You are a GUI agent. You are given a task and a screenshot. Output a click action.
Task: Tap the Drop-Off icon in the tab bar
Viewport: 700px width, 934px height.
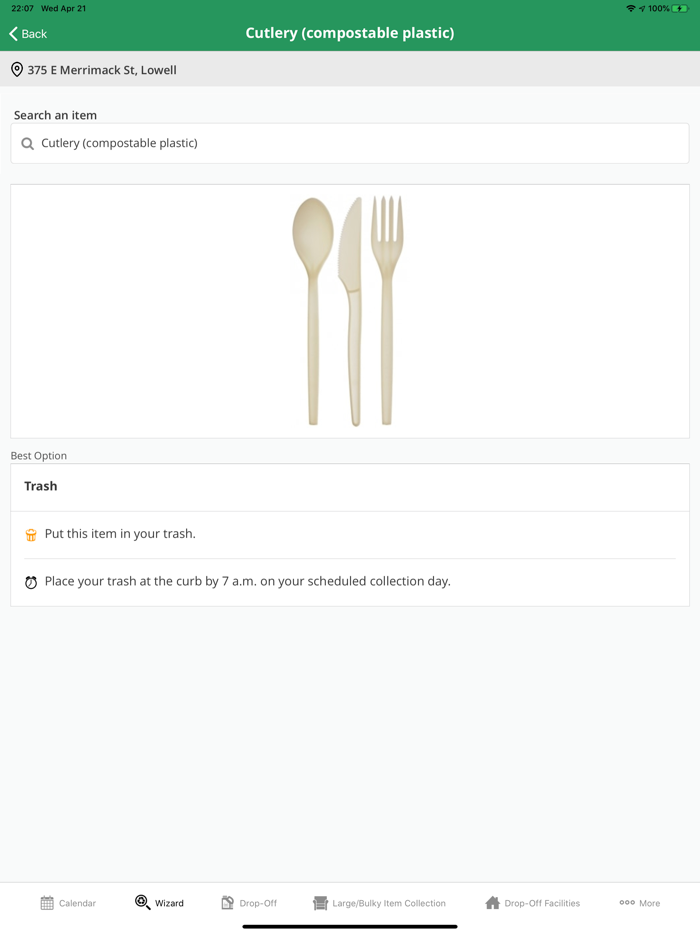[228, 902]
